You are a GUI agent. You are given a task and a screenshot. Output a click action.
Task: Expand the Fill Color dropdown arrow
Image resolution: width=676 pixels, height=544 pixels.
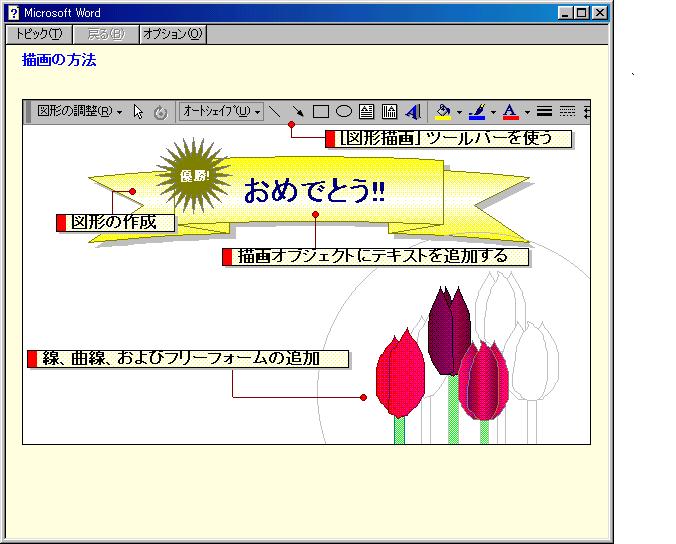460,113
